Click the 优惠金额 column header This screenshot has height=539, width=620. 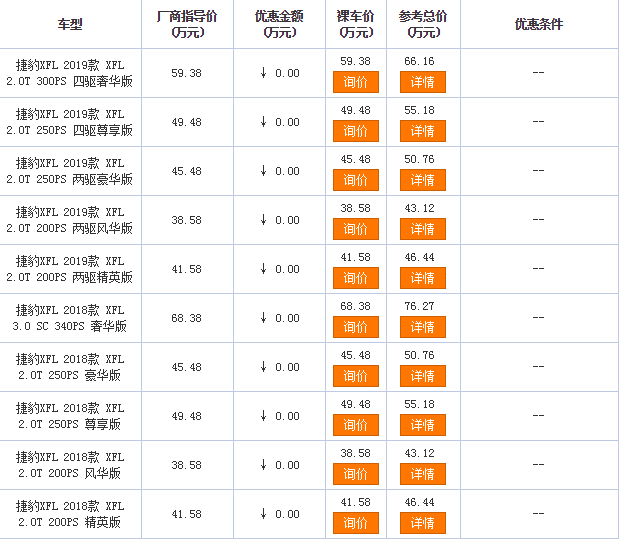pyautogui.click(x=279, y=24)
